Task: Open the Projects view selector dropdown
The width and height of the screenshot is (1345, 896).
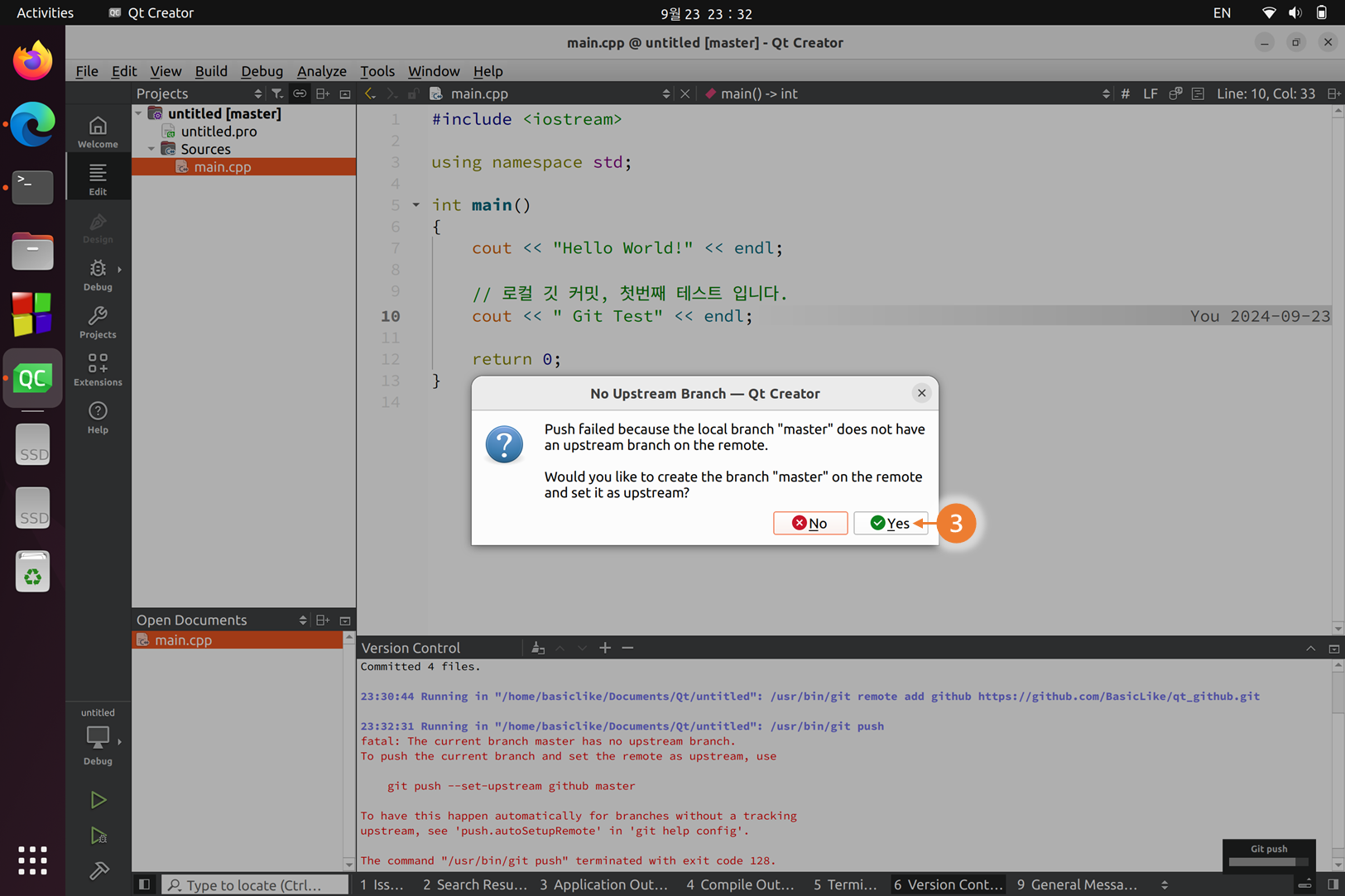Action: pyautogui.click(x=258, y=93)
